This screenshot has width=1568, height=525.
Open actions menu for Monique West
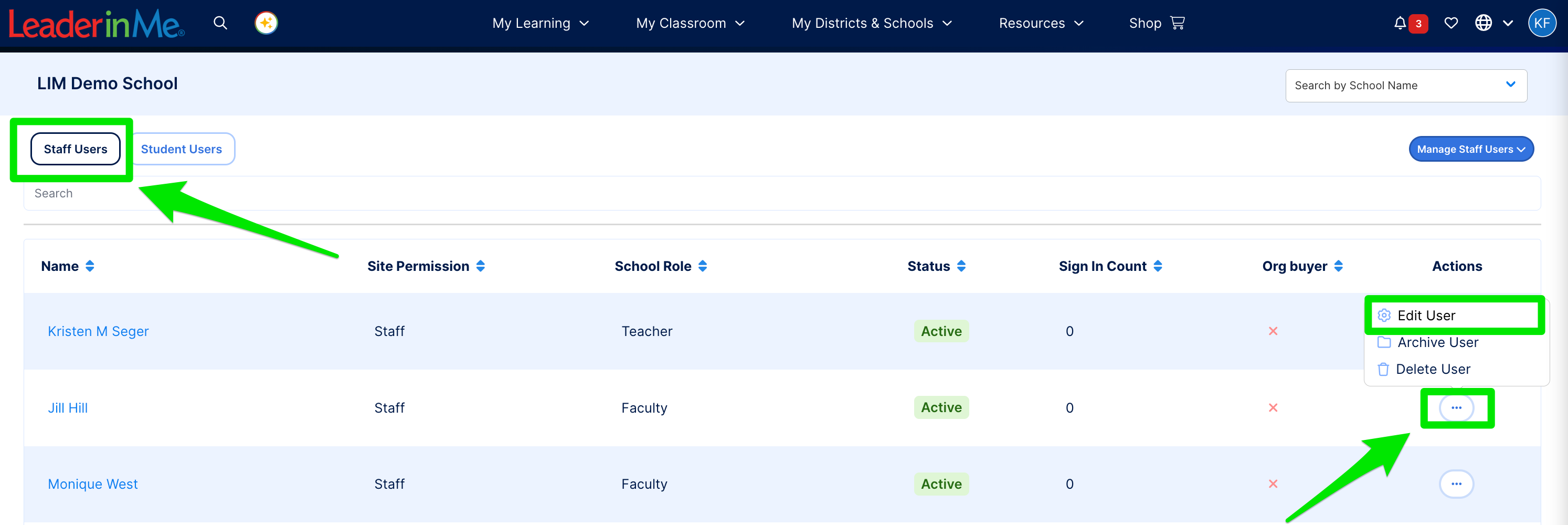coord(1456,484)
